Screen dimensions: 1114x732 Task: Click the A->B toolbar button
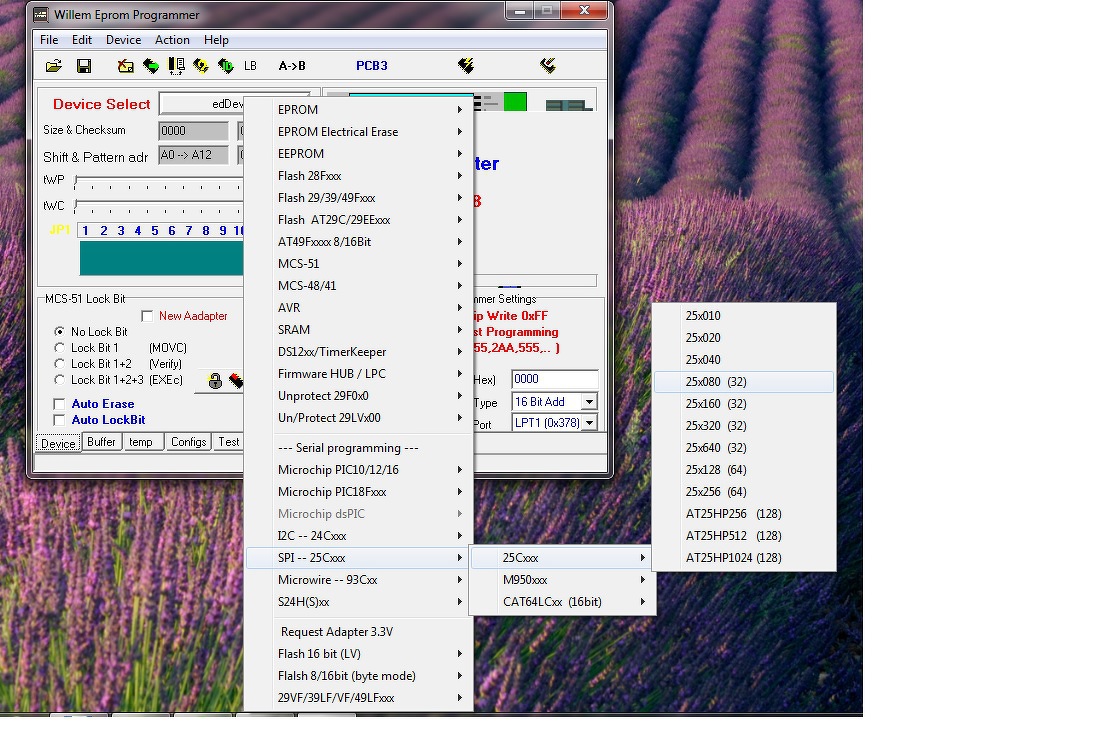[x=292, y=66]
